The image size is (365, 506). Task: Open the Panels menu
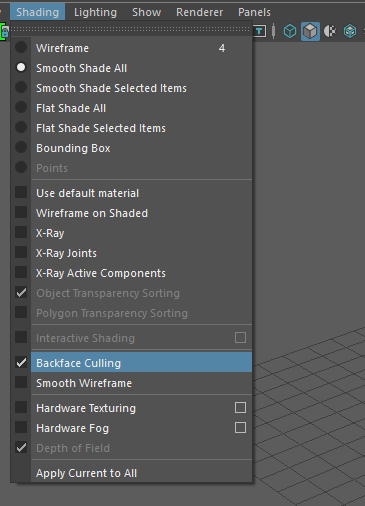click(254, 12)
